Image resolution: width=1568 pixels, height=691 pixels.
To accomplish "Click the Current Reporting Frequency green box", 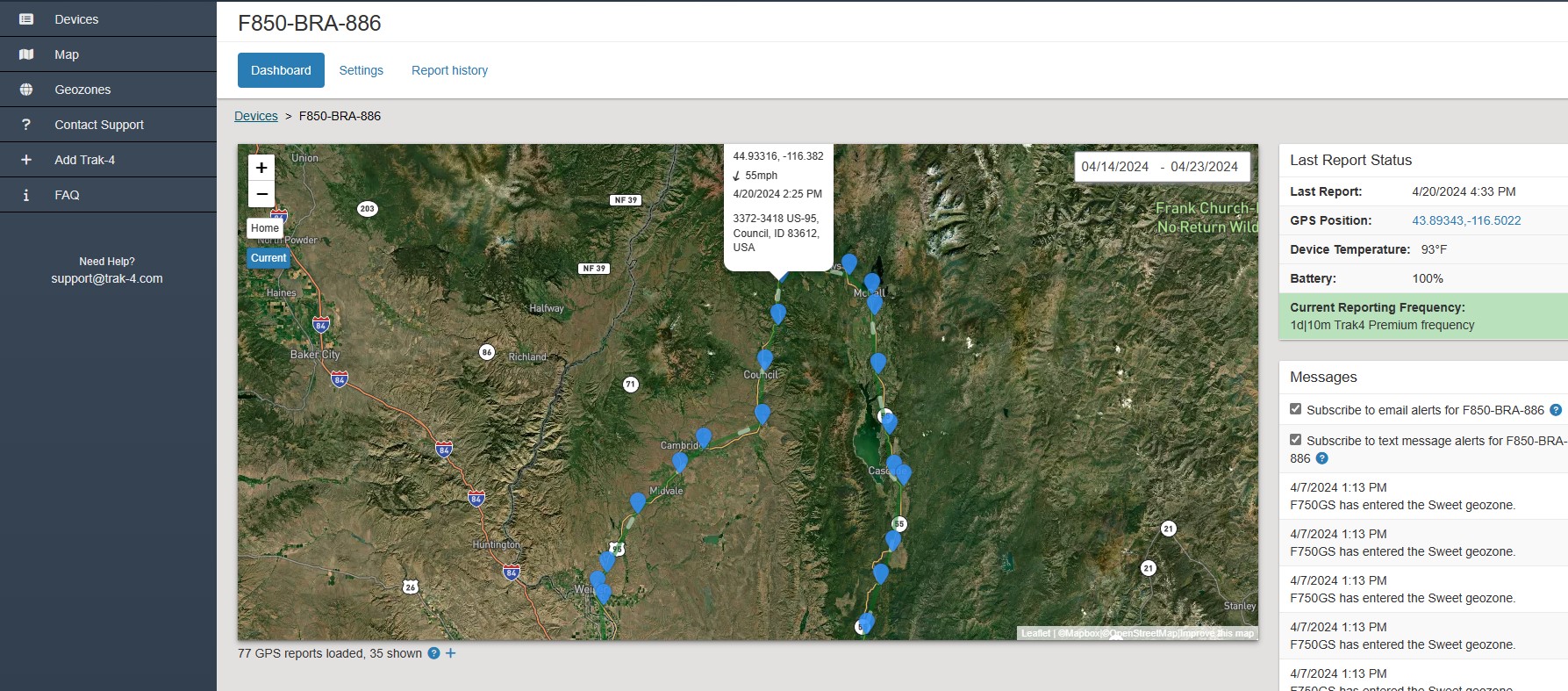I will pos(1423,316).
